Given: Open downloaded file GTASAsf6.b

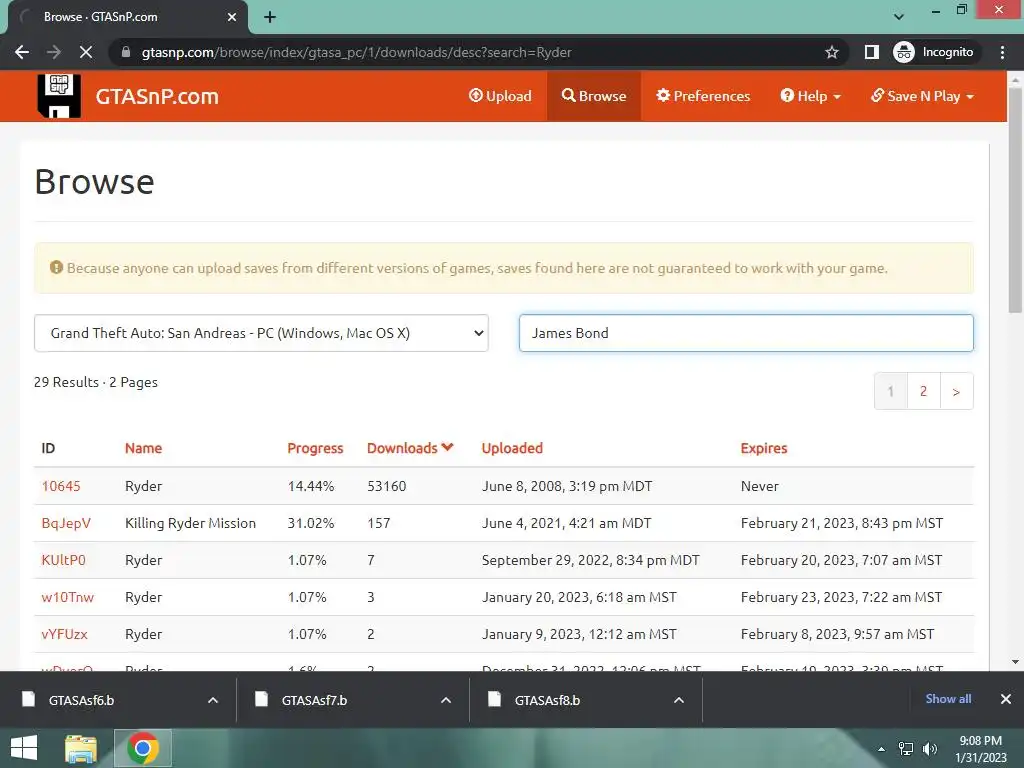Looking at the screenshot, I should pyautogui.click(x=81, y=700).
